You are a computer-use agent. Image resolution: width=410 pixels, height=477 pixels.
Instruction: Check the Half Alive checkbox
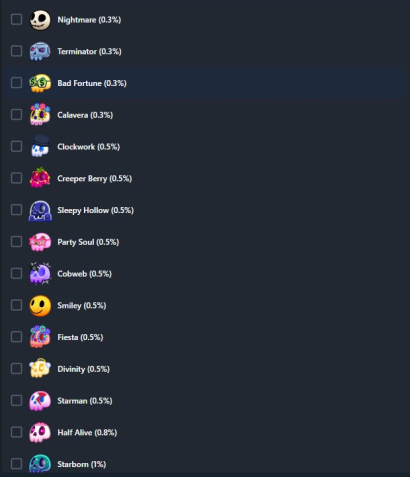coord(16,432)
